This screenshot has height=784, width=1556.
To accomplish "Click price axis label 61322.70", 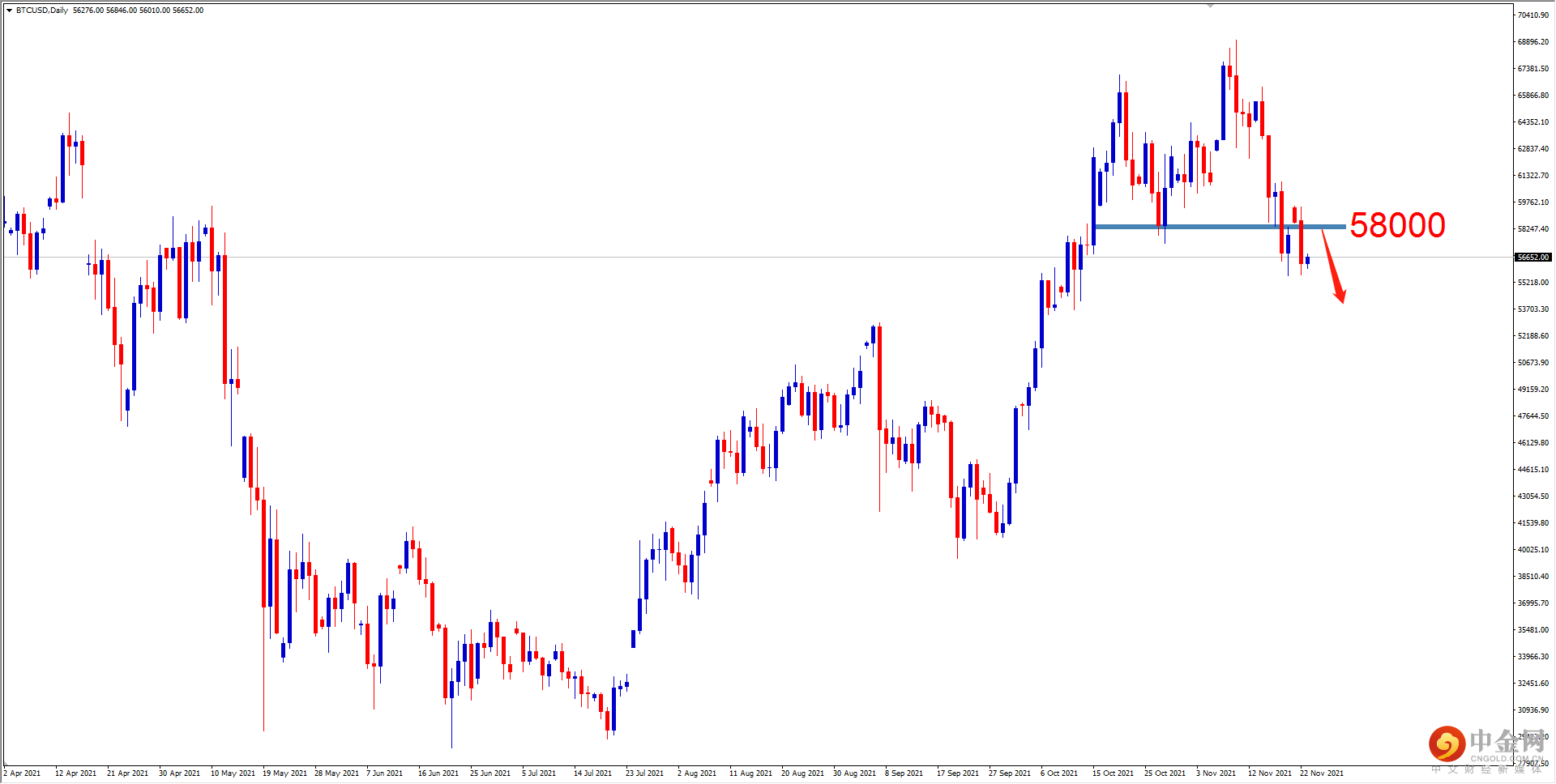I will [x=1533, y=176].
